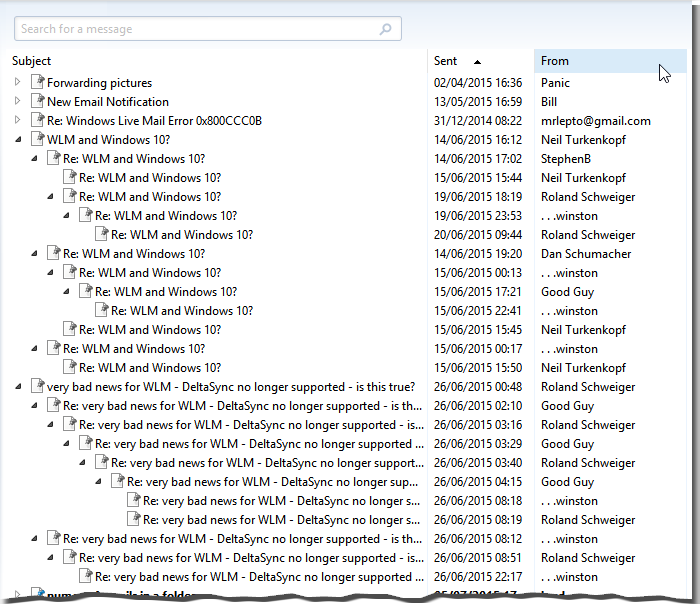700x607 pixels.
Task: Click message icon of reply sent 26/06/2015 03:29
Action: pyautogui.click(x=86, y=443)
